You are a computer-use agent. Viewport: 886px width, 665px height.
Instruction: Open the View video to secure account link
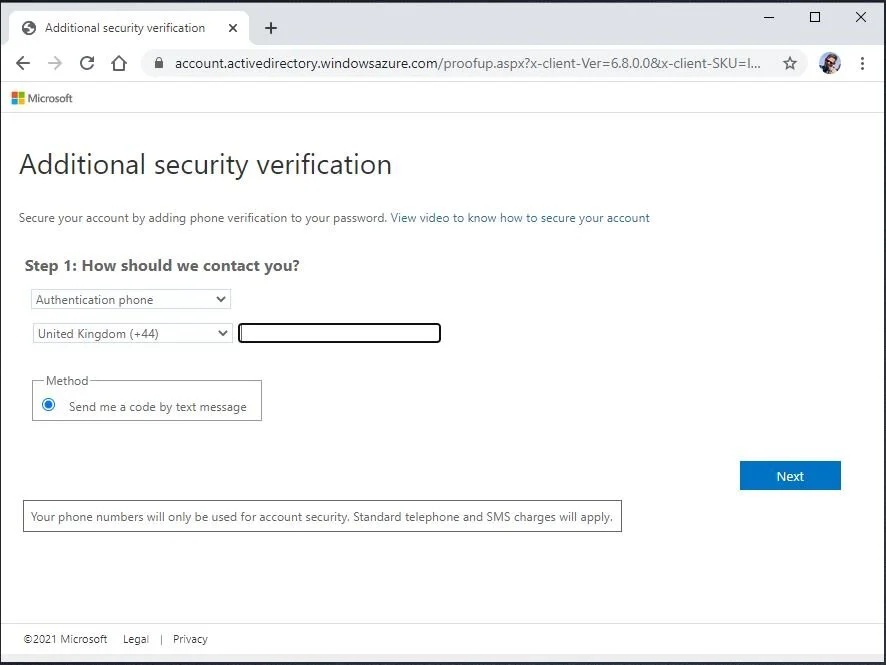pyautogui.click(x=520, y=218)
